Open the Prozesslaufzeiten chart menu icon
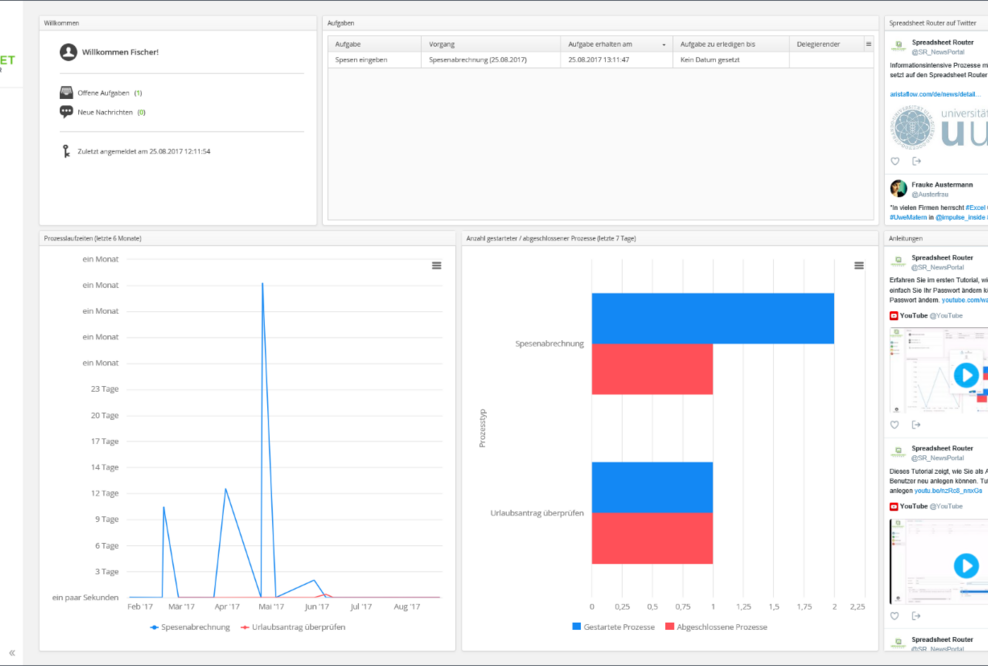The image size is (988, 666). point(436,265)
